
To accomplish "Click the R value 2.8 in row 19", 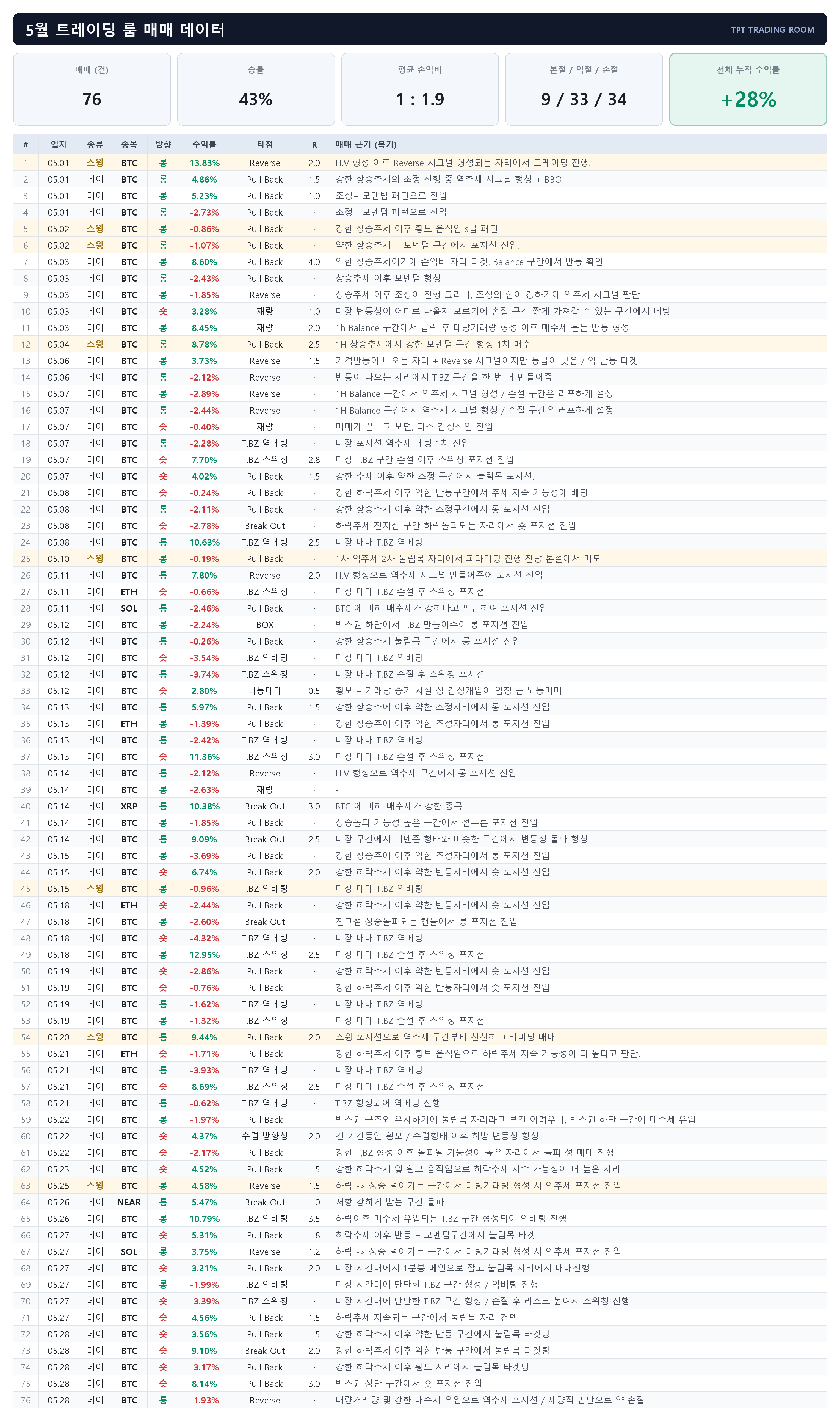I will (x=314, y=460).
